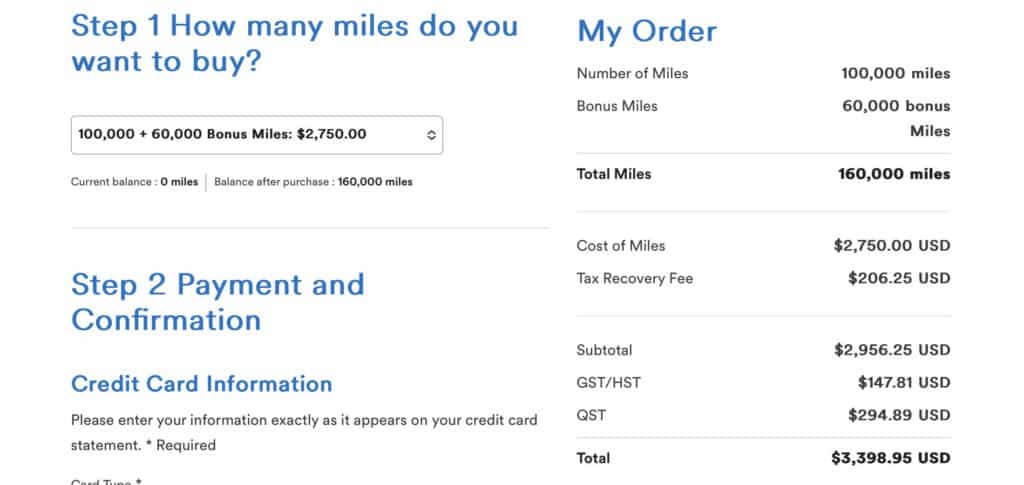Screen dimensions: 1024x485
Task: Click the Total Miles label
Action: [x=614, y=174]
